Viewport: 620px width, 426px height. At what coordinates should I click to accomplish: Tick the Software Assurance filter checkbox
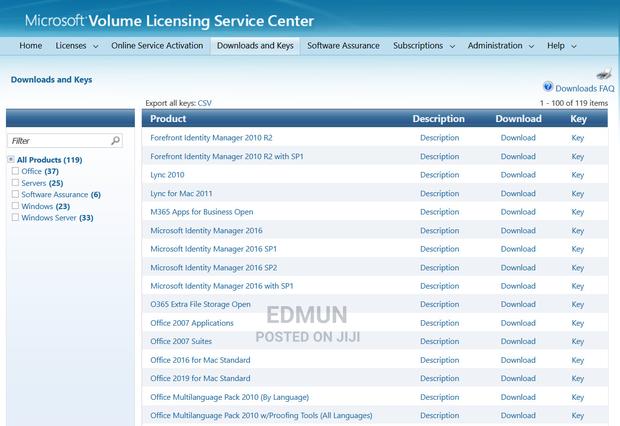14,194
